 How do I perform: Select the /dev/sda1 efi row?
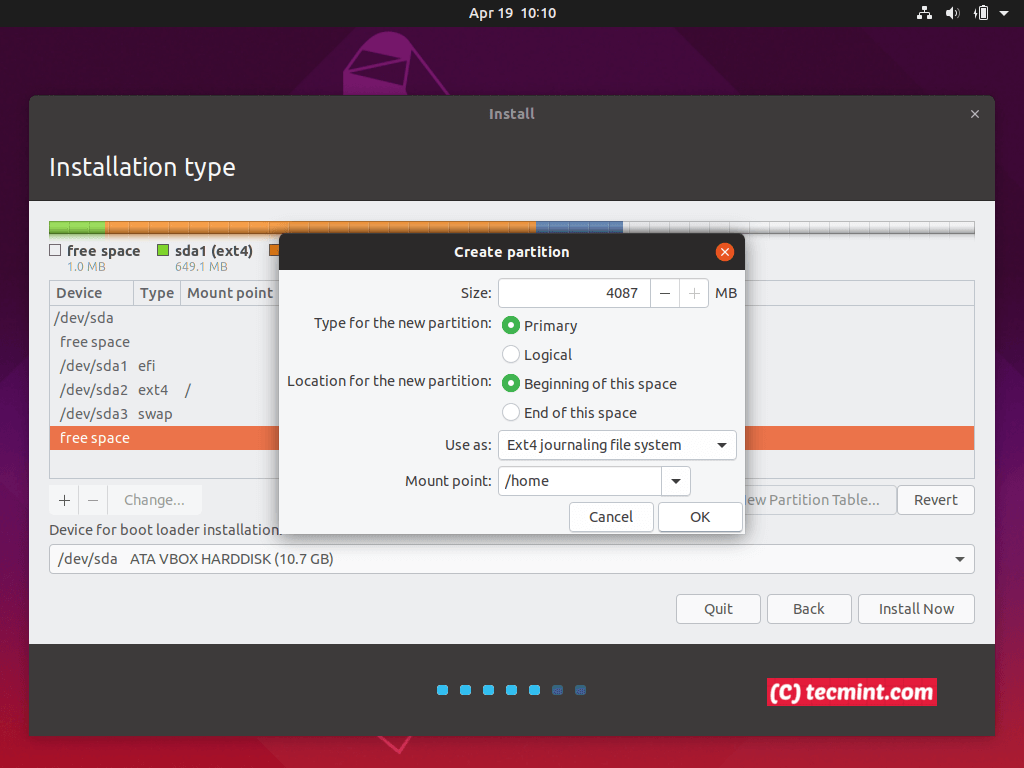tap(164, 366)
